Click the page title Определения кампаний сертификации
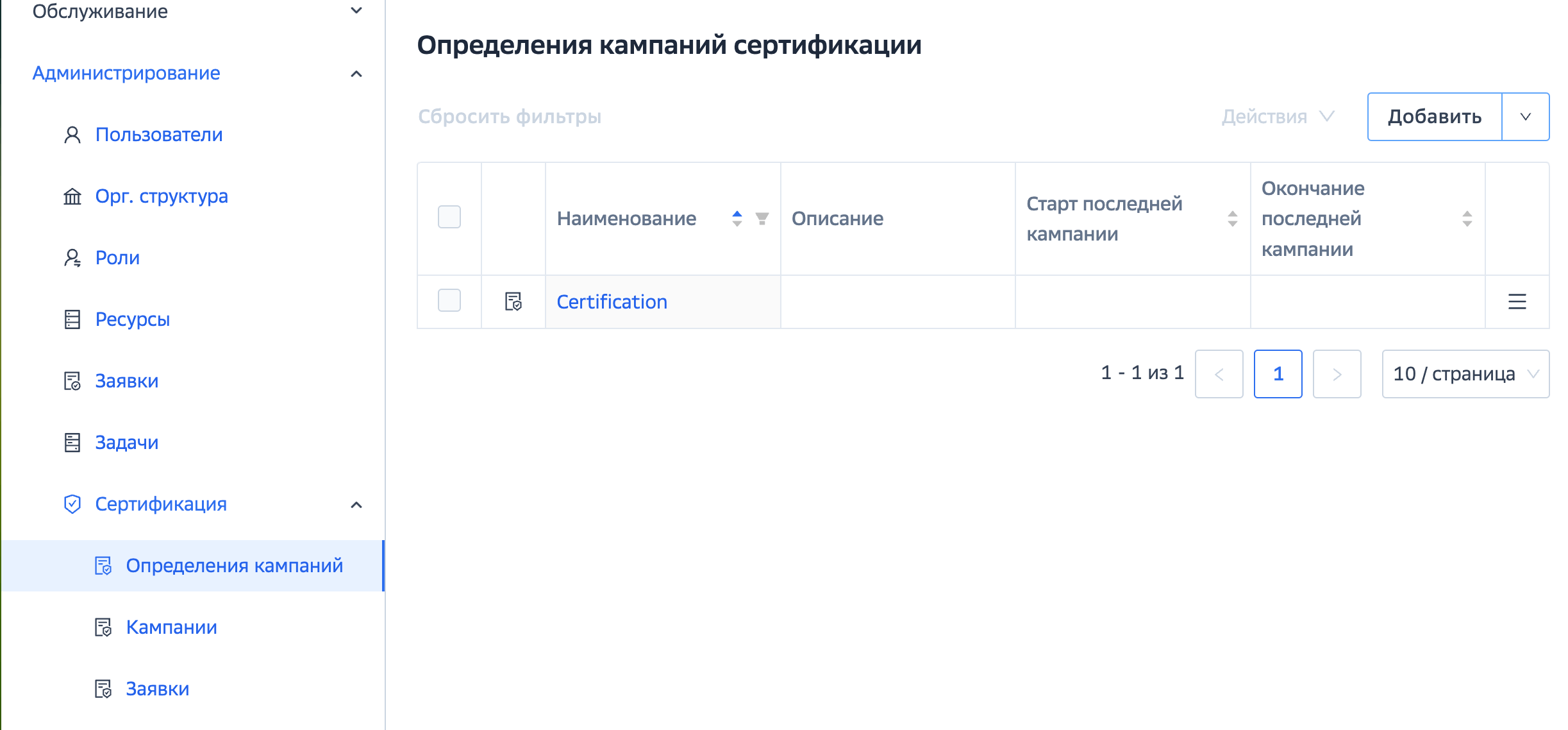1568x730 pixels. pyautogui.click(x=669, y=45)
